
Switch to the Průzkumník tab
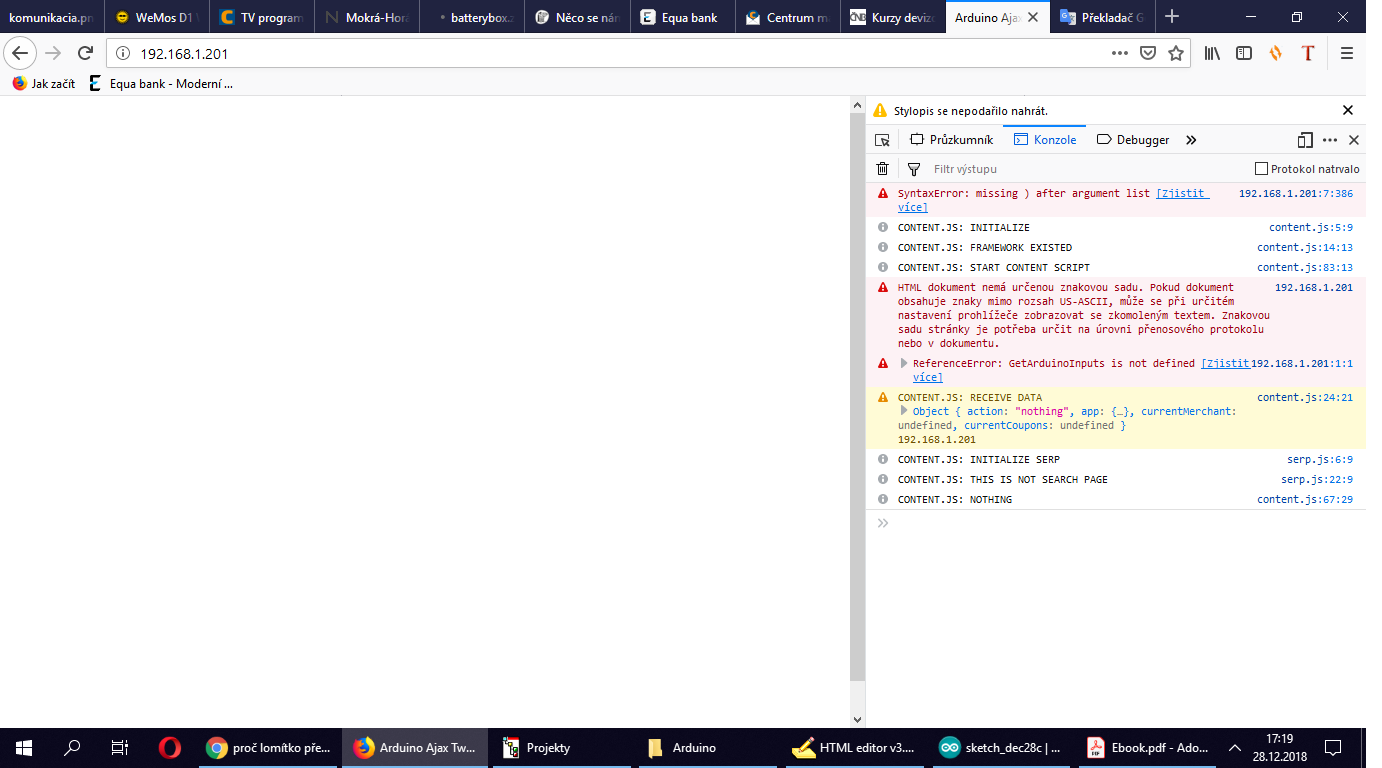[951, 140]
